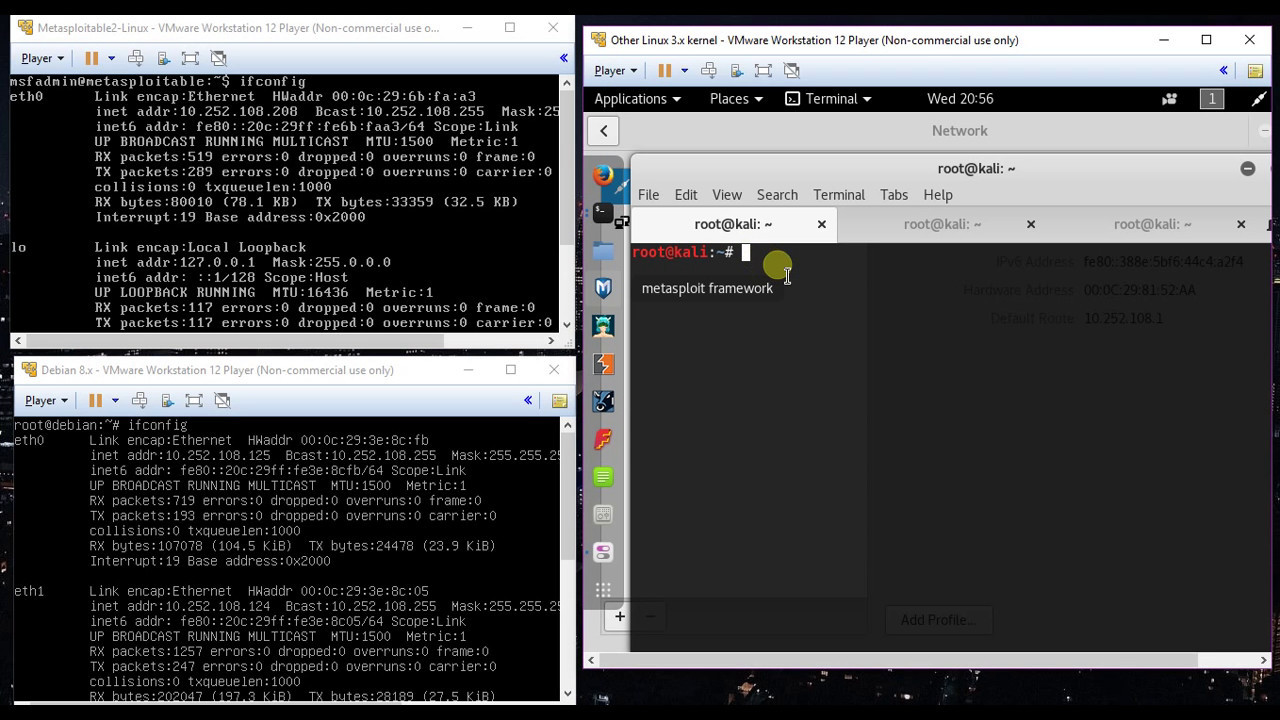This screenshot has width=1280, height=720.
Task: Expand power options arrow in Kali VM window
Action: click(x=684, y=70)
